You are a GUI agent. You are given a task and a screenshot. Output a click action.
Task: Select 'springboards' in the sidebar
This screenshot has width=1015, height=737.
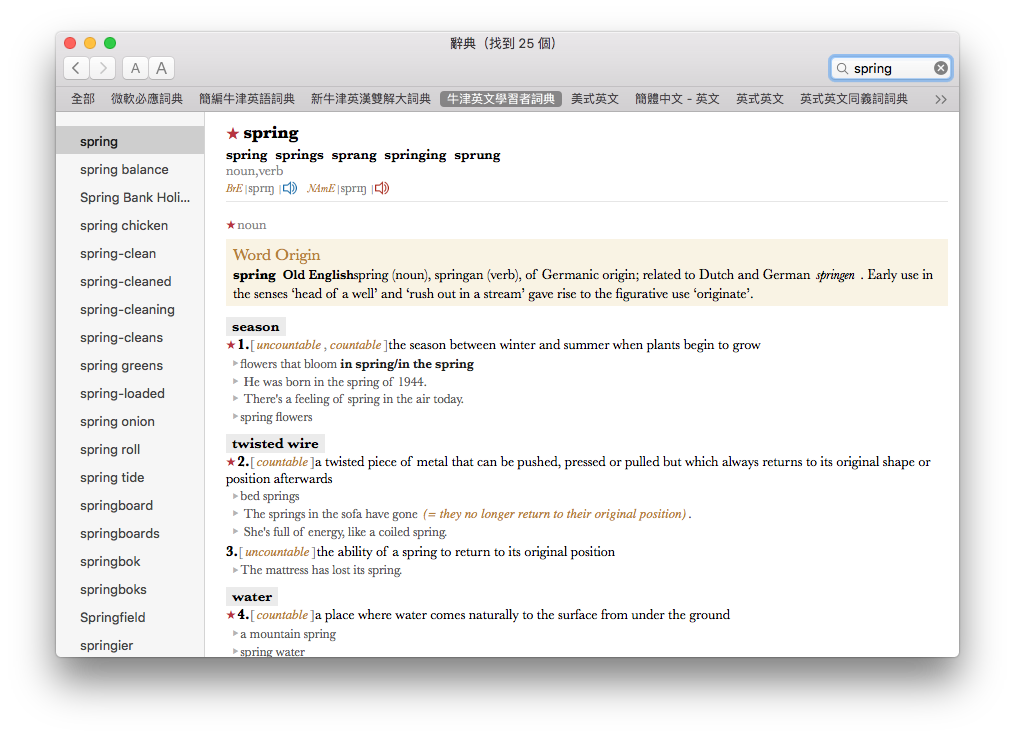click(x=130, y=533)
